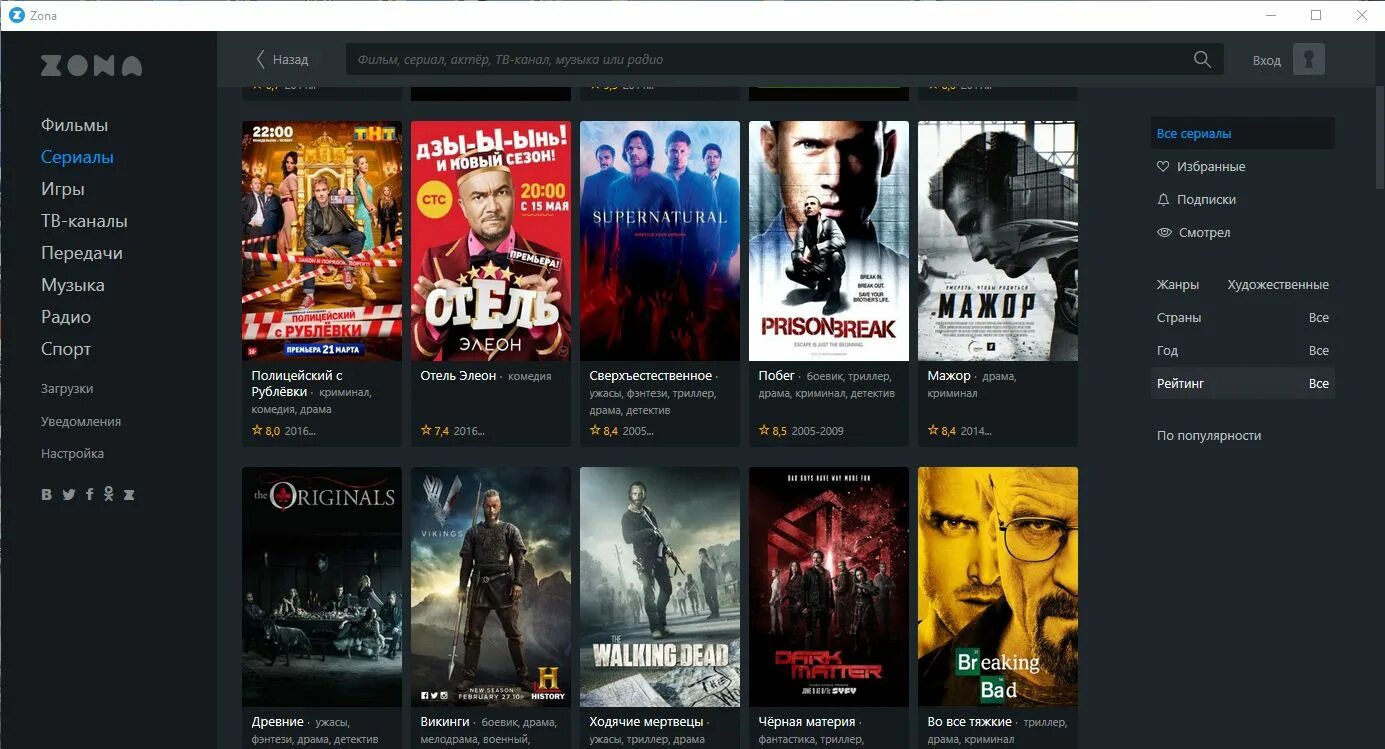Click the star rating 7,4 of Отель Элеон
This screenshot has width=1385, height=749.
click(435, 431)
